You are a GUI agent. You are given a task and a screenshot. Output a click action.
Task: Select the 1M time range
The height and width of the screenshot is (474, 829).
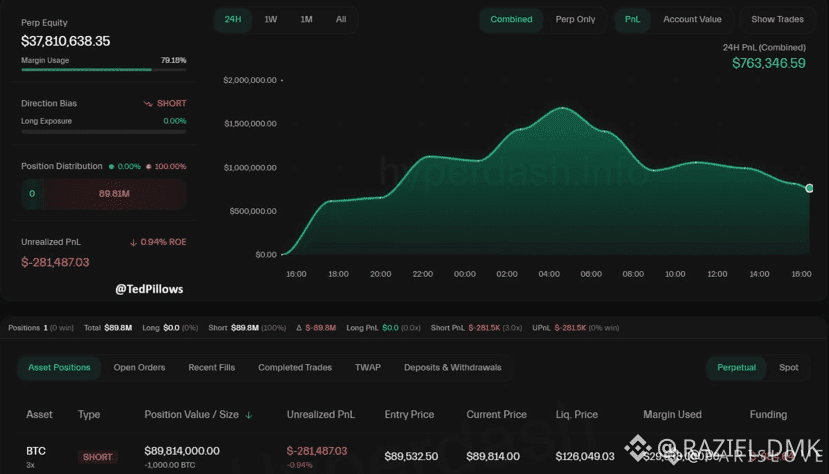306,20
